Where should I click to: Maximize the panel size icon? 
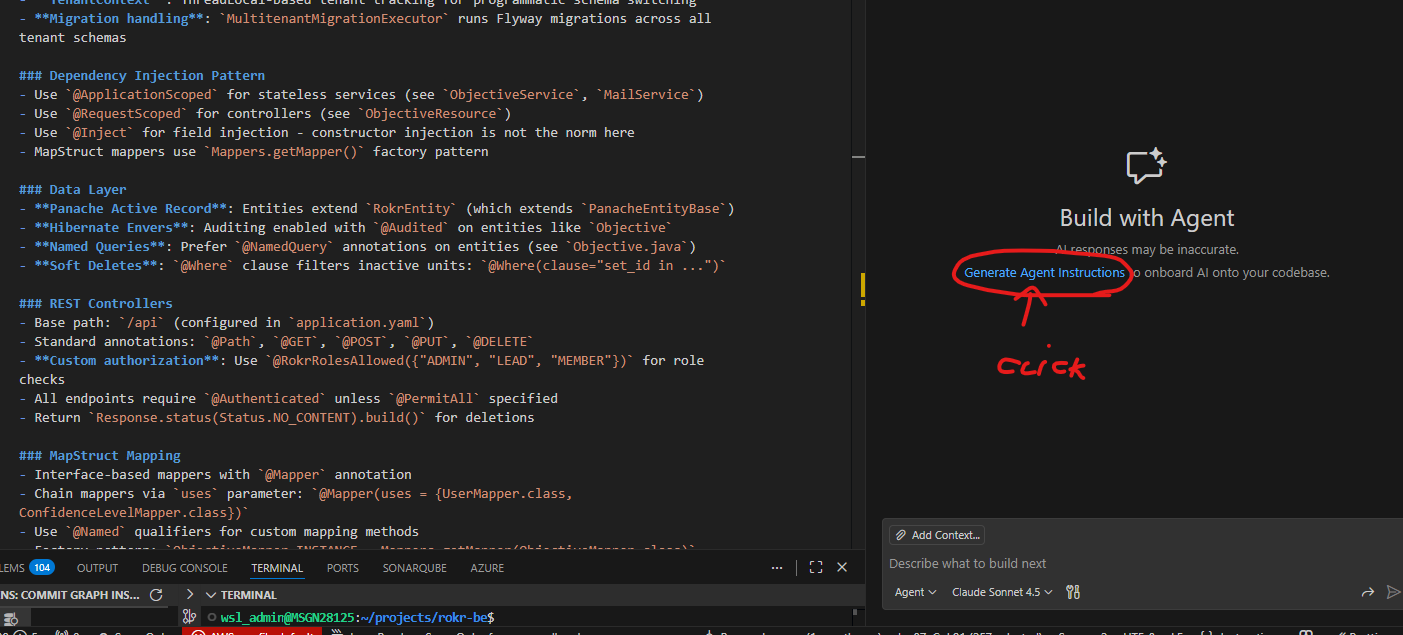[x=815, y=567]
